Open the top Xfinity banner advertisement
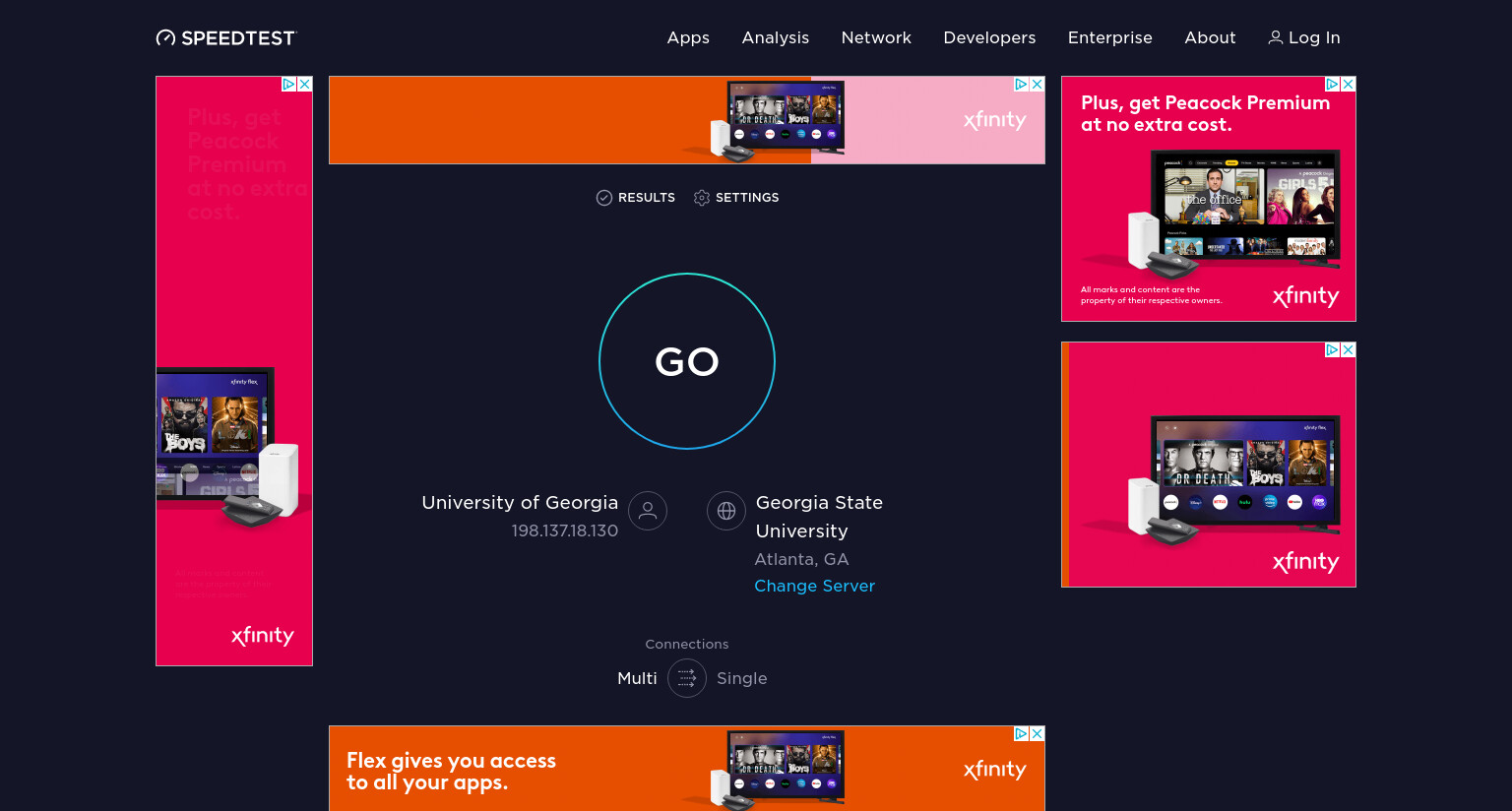This screenshot has height=811, width=1512. (687, 120)
